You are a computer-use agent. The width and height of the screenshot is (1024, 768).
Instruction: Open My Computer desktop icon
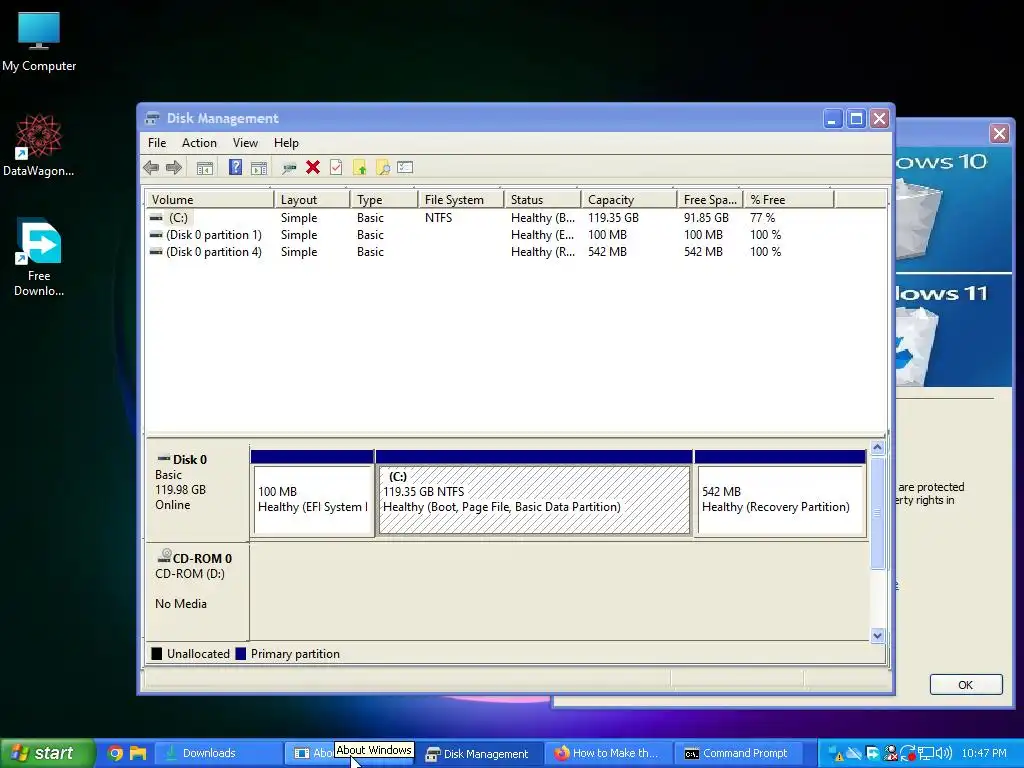click(39, 41)
